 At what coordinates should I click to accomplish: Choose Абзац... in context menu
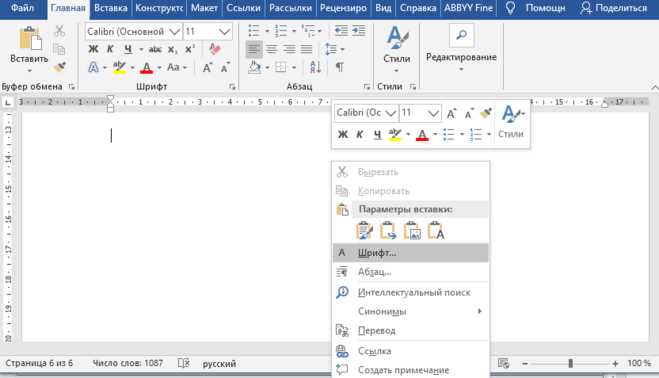(411, 272)
